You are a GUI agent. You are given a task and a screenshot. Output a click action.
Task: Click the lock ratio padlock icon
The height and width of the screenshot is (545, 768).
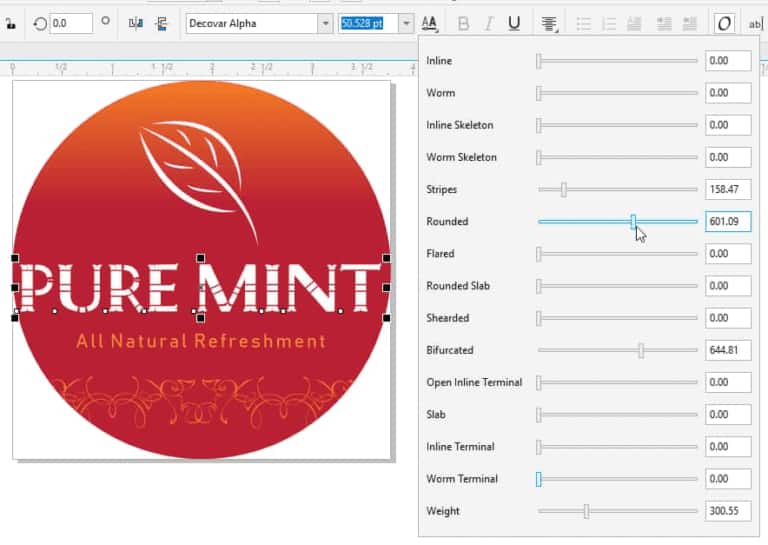point(10,24)
